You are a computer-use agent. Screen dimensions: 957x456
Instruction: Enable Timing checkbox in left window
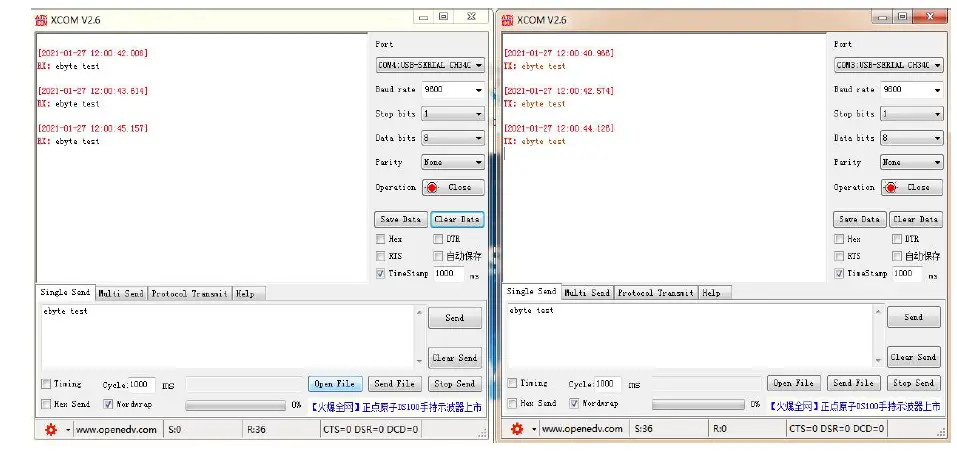[x=46, y=384]
